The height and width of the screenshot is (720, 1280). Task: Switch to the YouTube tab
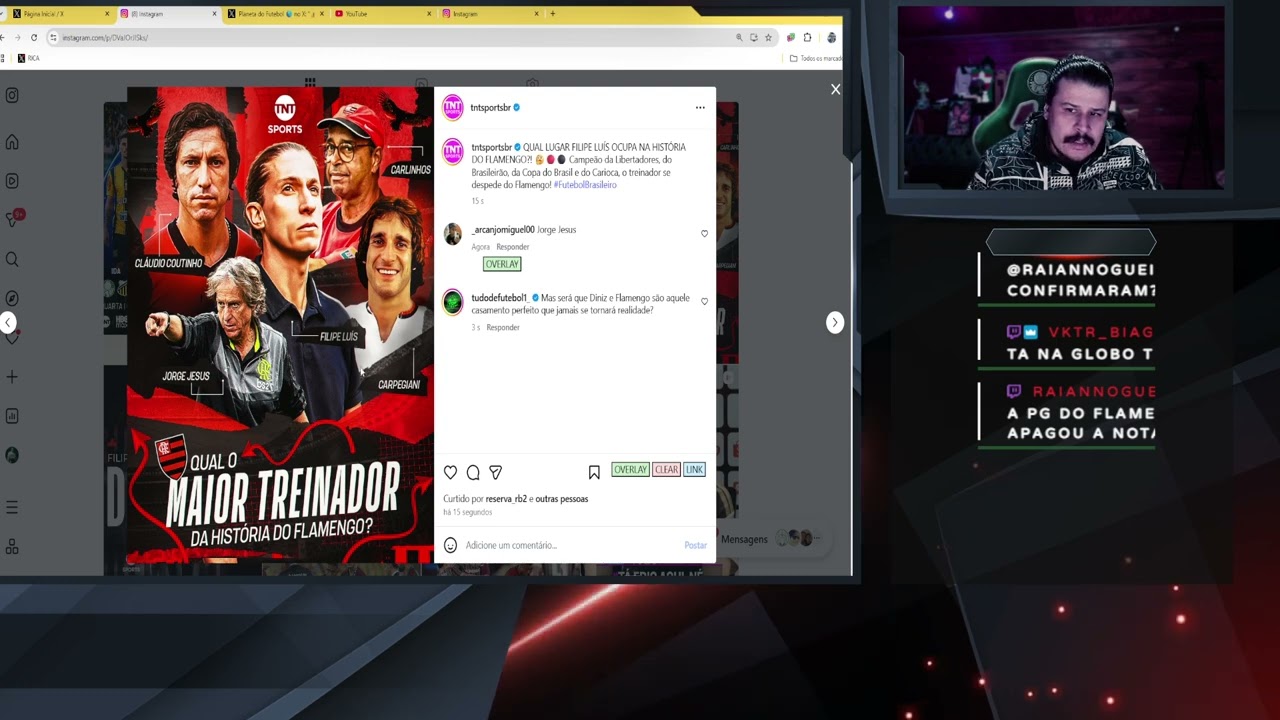coord(381,14)
